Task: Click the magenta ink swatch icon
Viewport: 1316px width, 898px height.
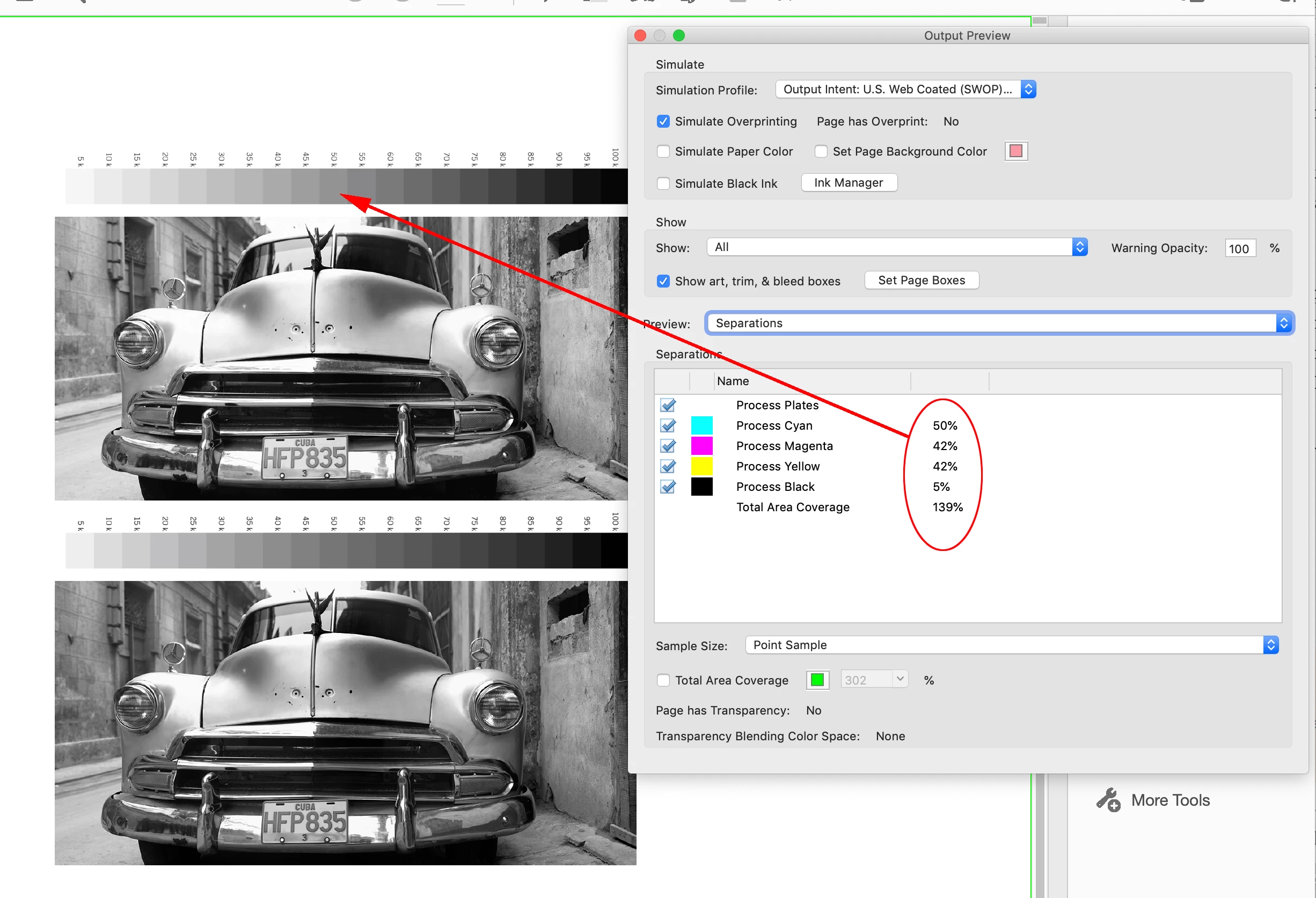Action: point(701,446)
